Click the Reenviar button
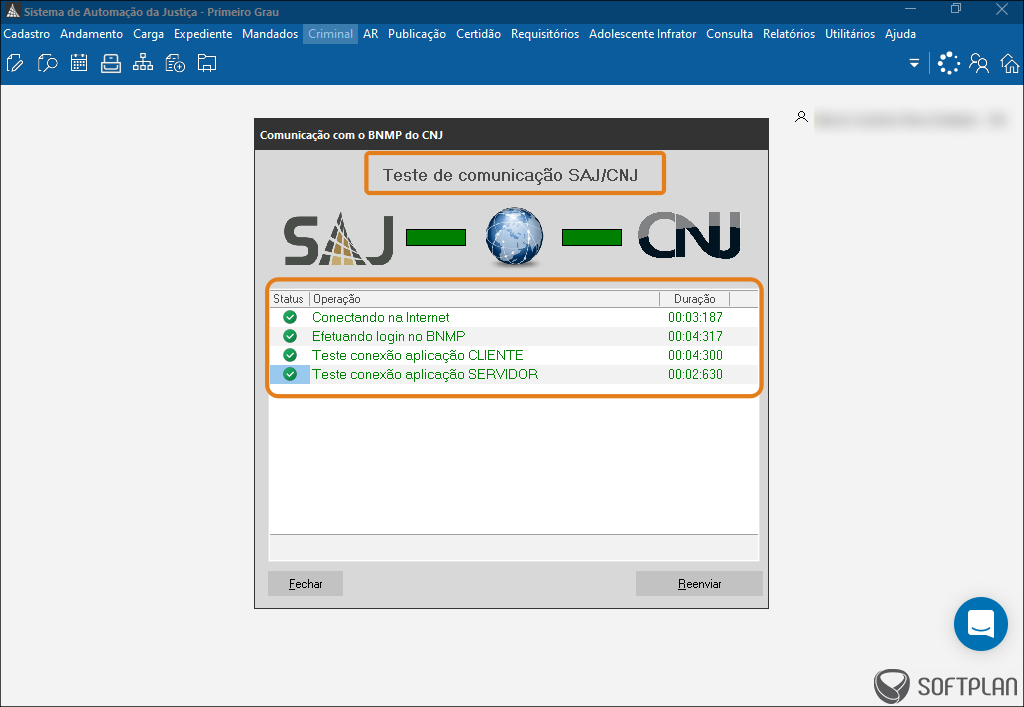1024x707 pixels. pos(699,584)
